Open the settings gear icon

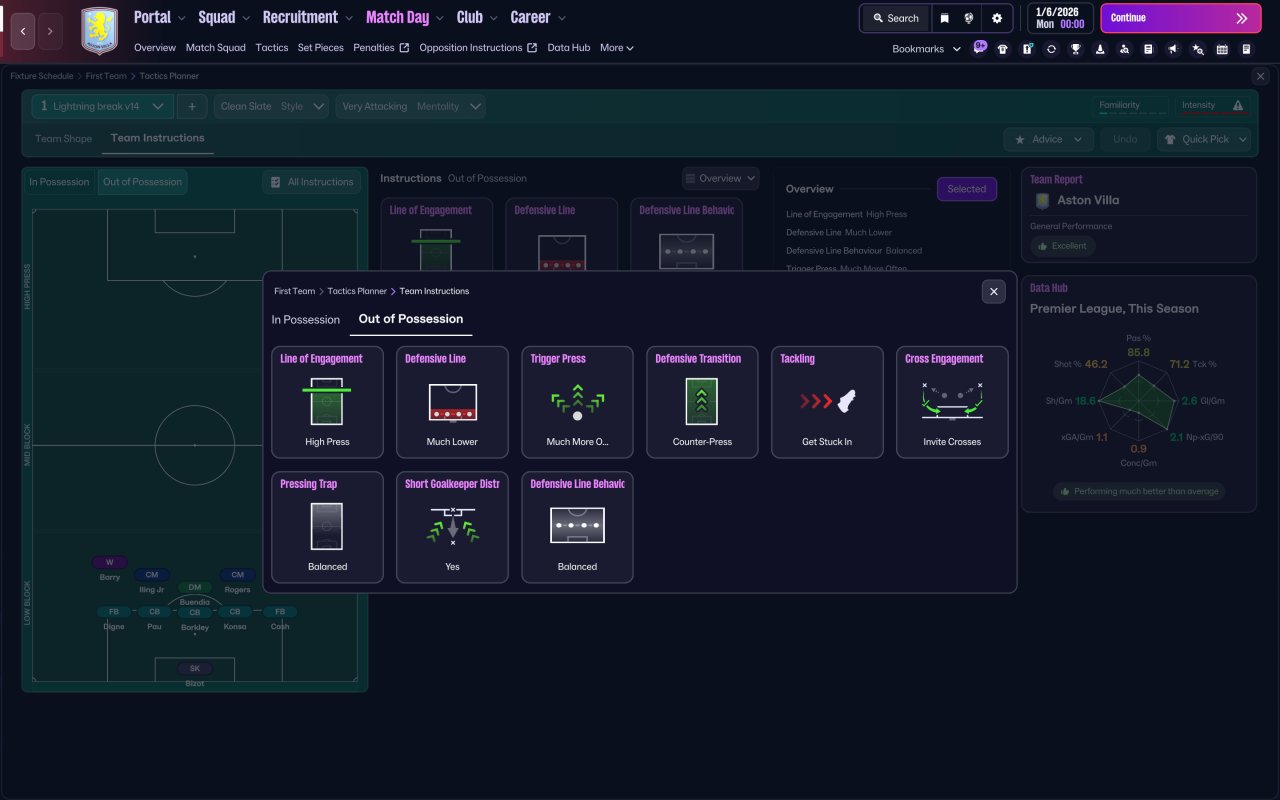tap(997, 18)
